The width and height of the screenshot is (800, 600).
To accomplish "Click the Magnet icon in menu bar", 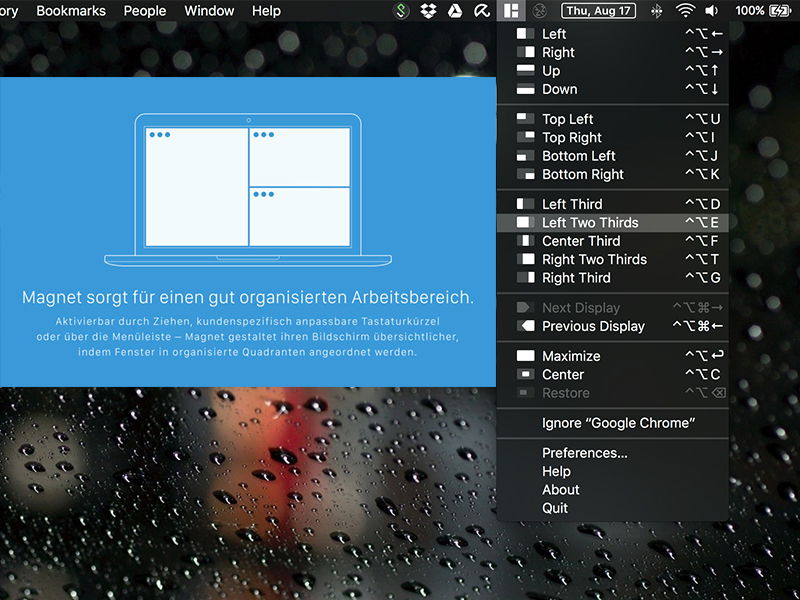I will (511, 10).
